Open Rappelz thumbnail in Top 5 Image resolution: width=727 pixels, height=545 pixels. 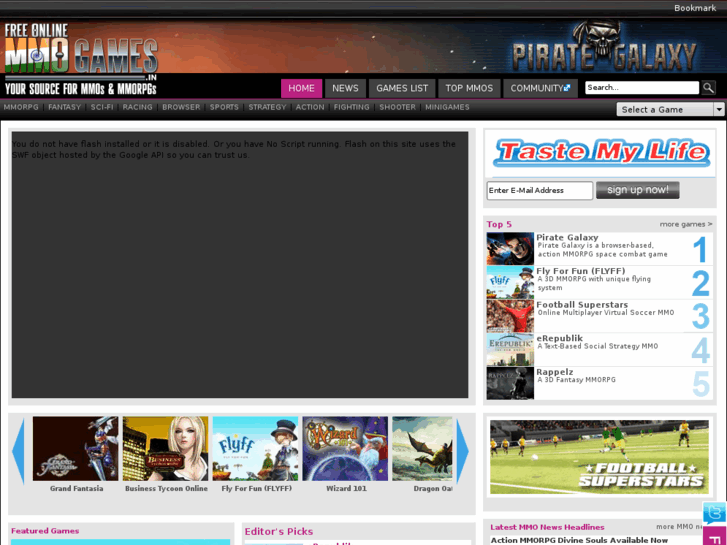510,383
